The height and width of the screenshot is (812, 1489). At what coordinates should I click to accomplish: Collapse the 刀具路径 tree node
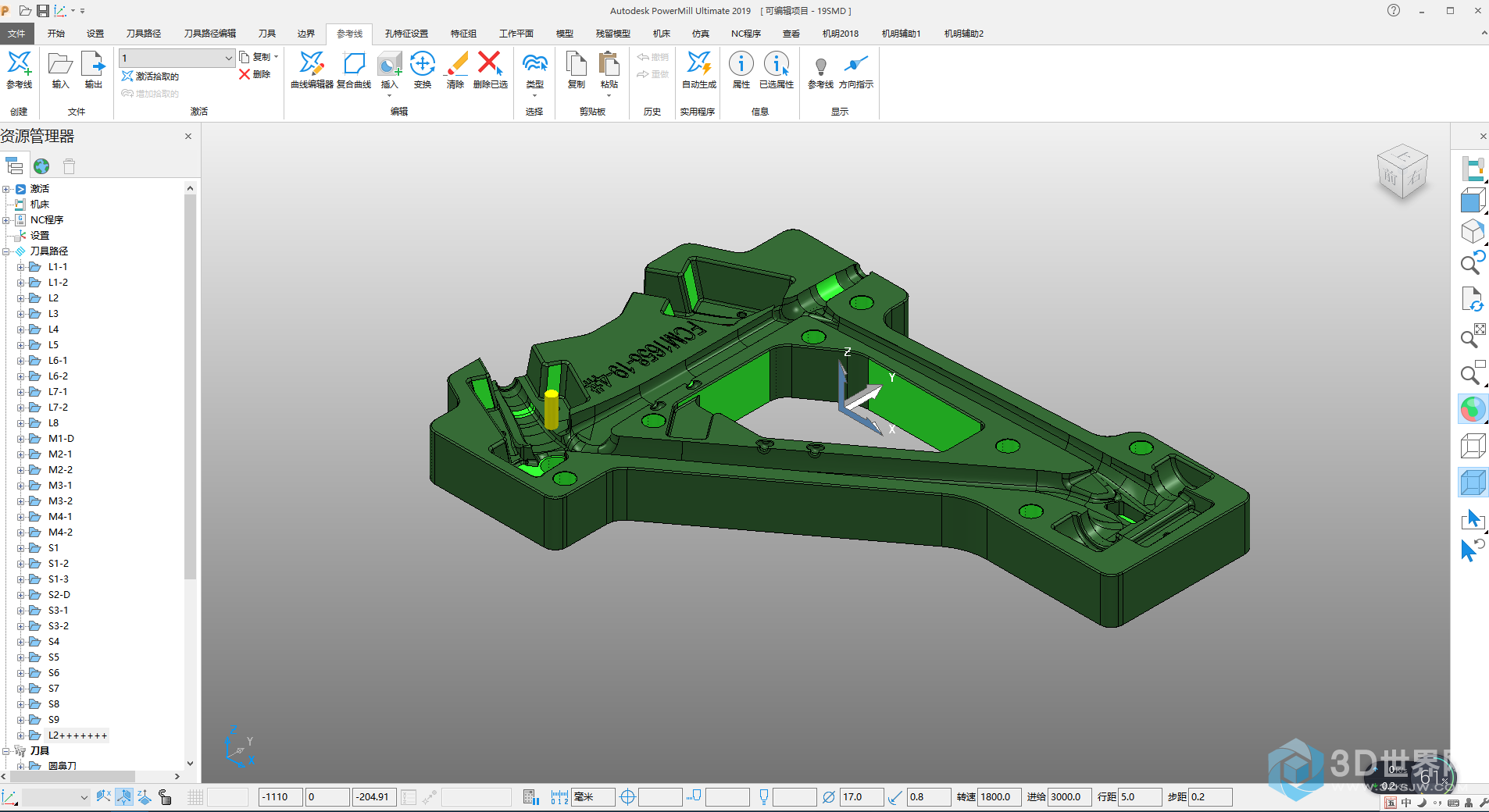tap(6, 251)
